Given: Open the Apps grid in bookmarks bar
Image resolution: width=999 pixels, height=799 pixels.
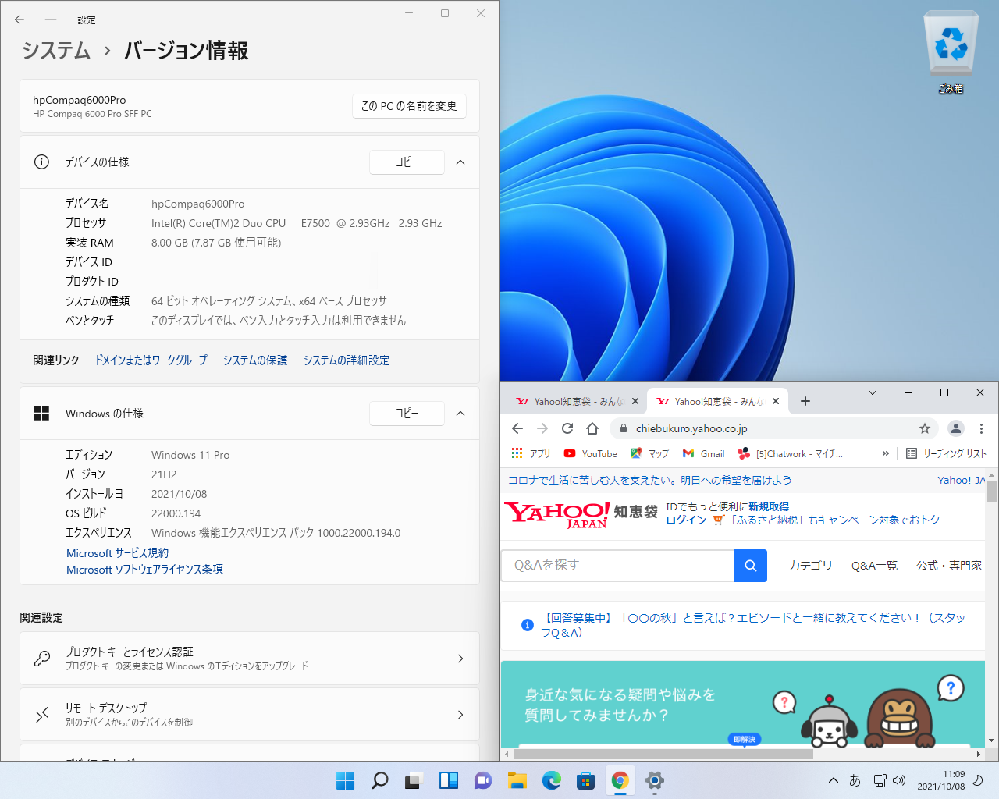Looking at the screenshot, I should point(530,453).
